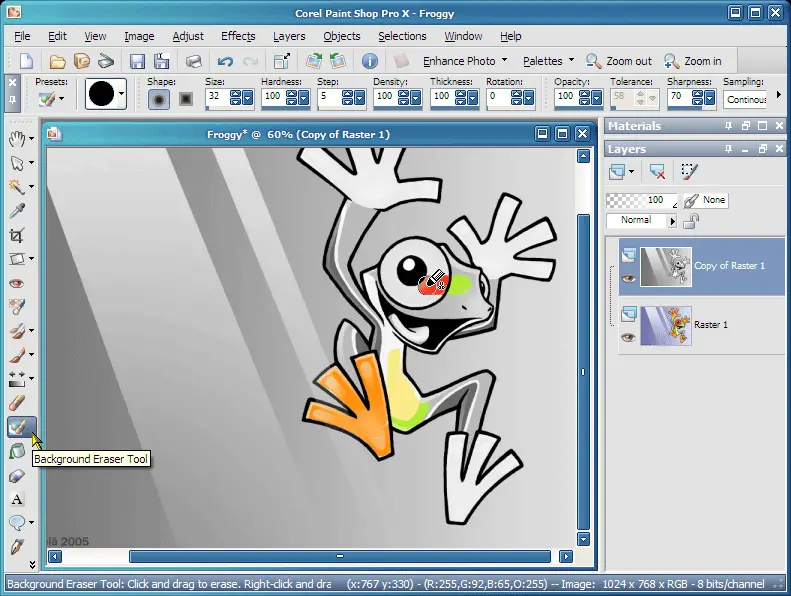Pick the Dropper tool
791x596 pixels.
(17, 211)
